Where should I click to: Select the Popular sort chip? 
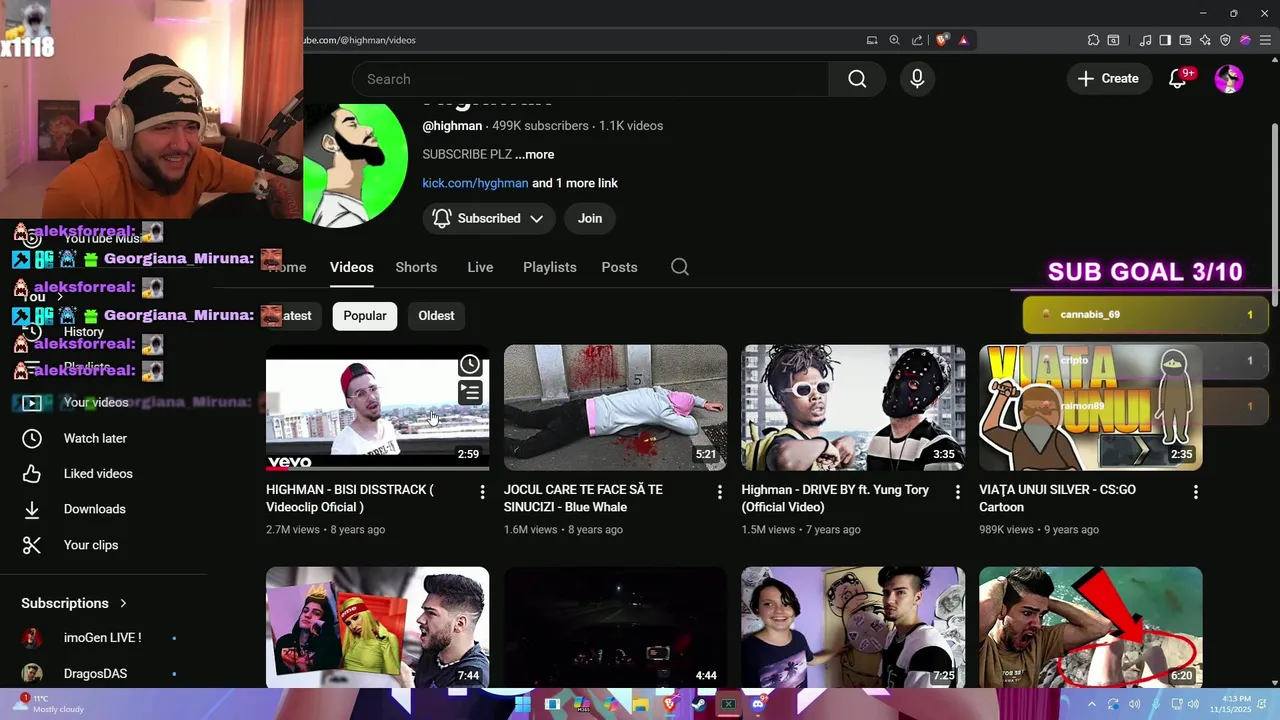tap(365, 316)
